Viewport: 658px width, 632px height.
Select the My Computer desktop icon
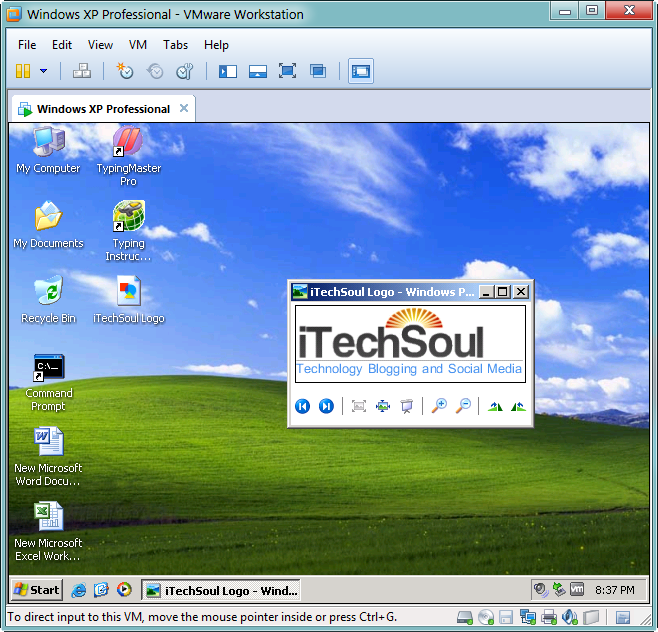click(x=48, y=150)
